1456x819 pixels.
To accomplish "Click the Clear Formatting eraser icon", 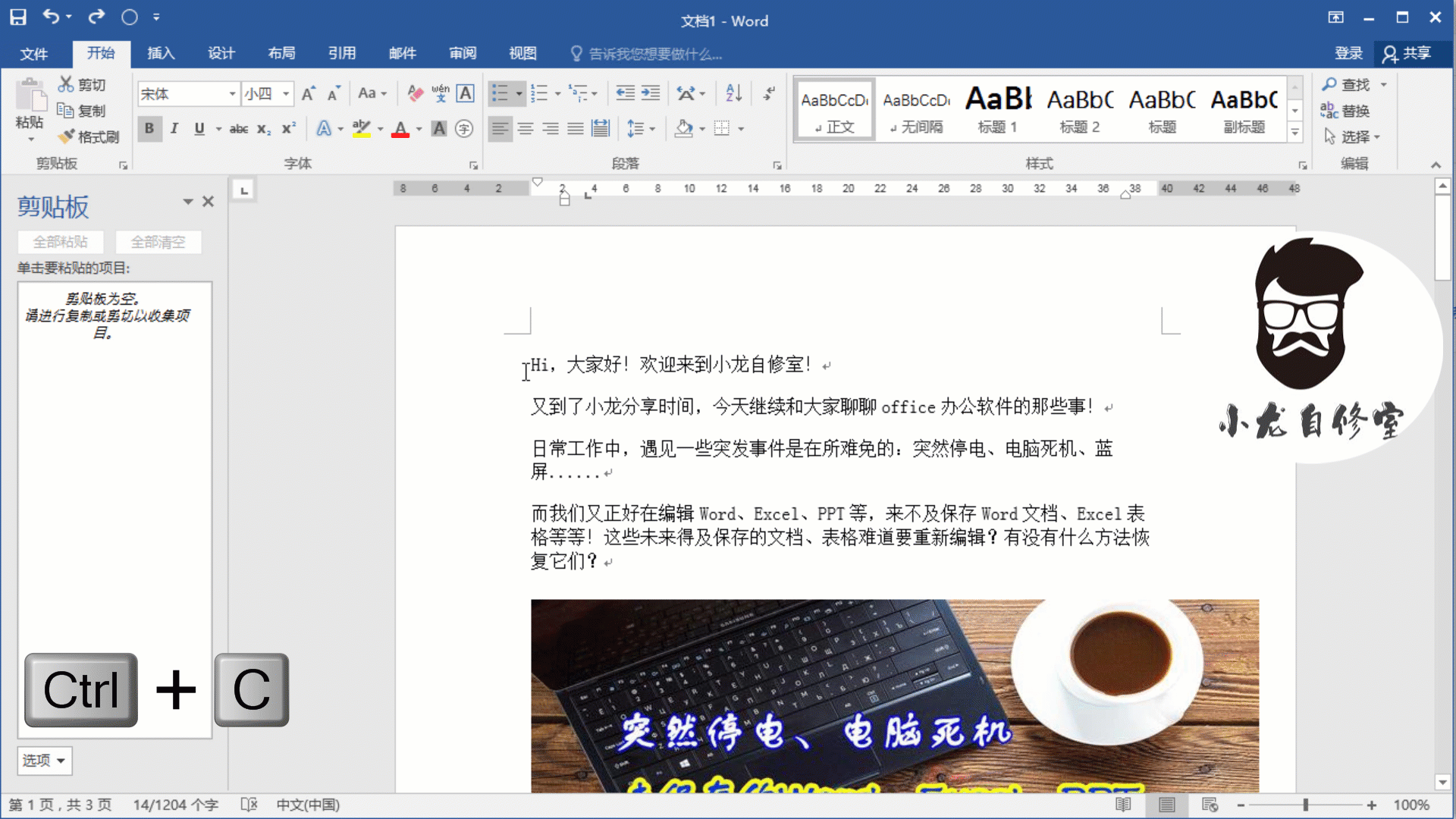I will [415, 93].
